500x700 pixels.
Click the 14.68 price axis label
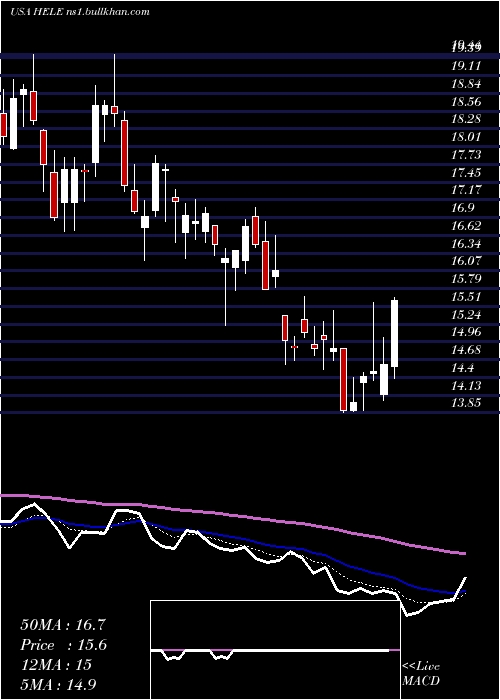[466, 350]
